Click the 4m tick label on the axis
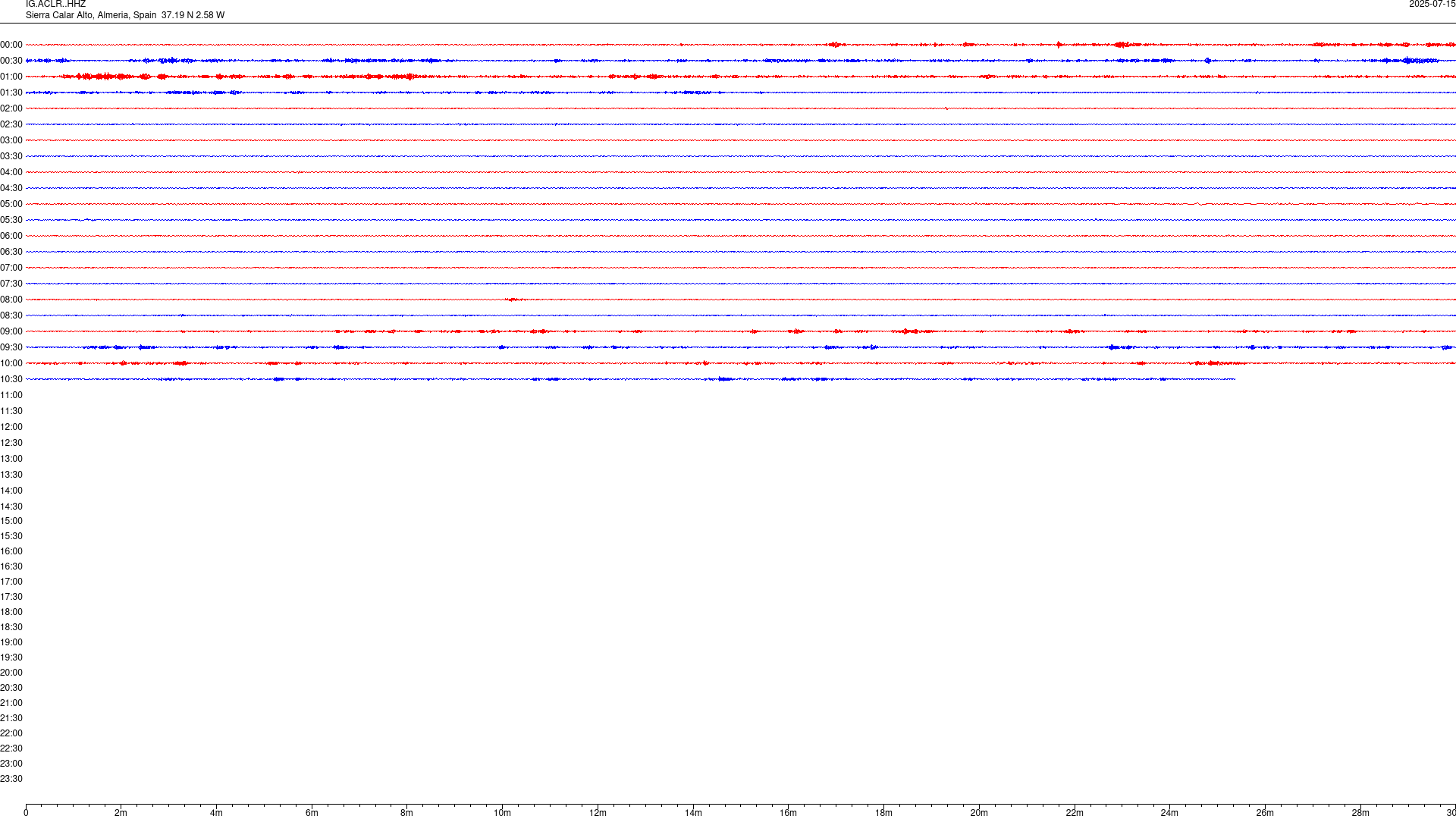The height and width of the screenshot is (819, 1456). (x=216, y=813)
